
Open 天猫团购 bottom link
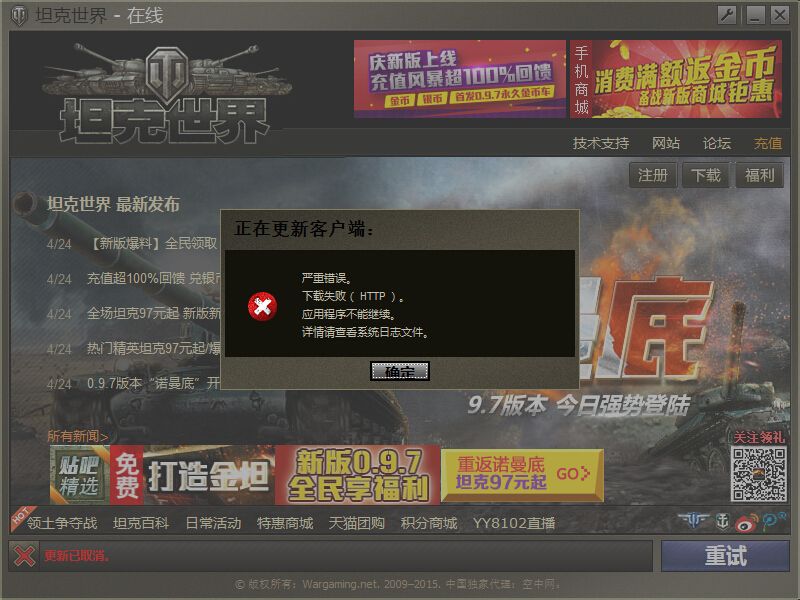pos(357,523)
